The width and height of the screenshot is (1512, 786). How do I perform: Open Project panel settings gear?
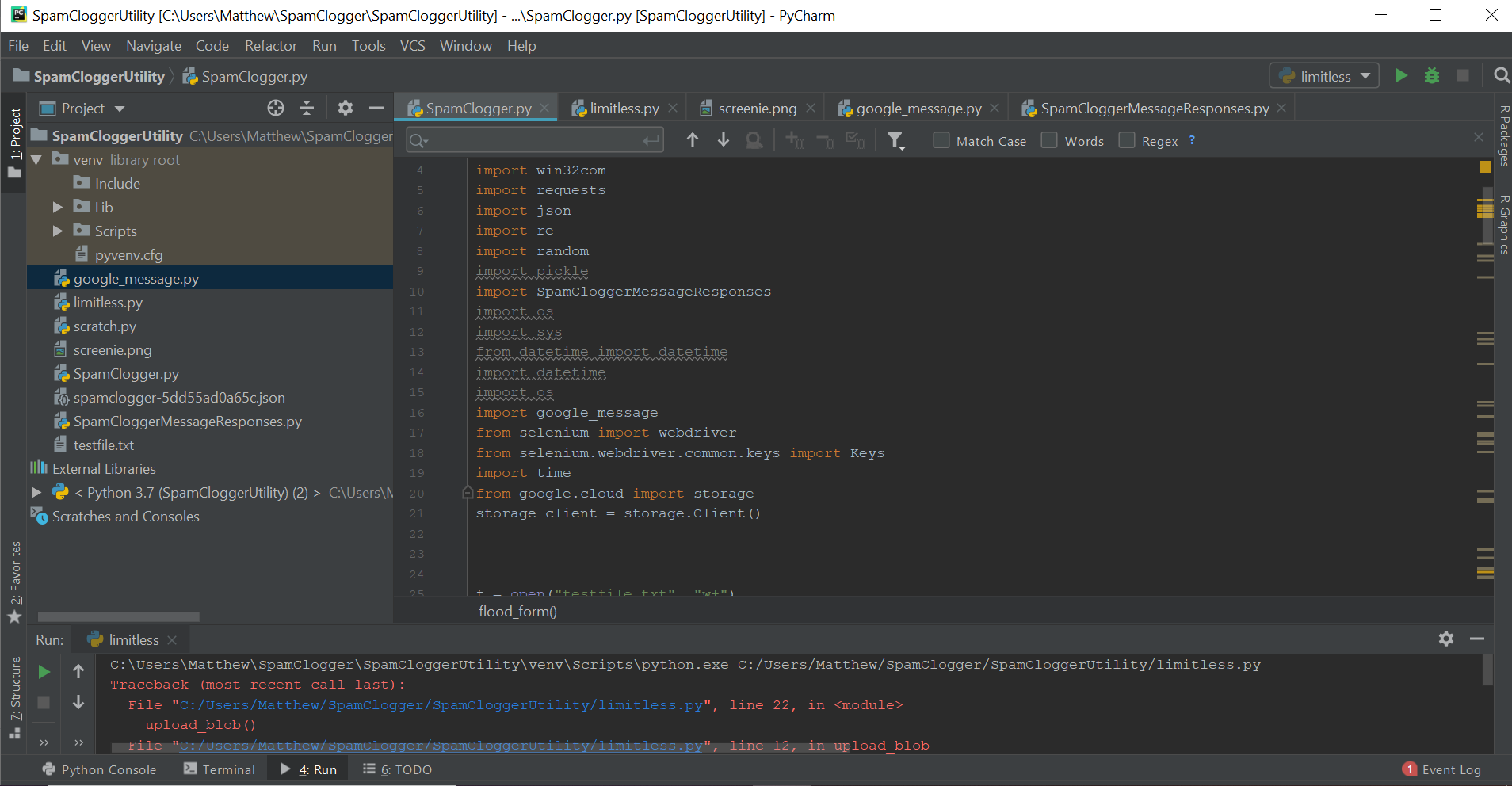346,109
